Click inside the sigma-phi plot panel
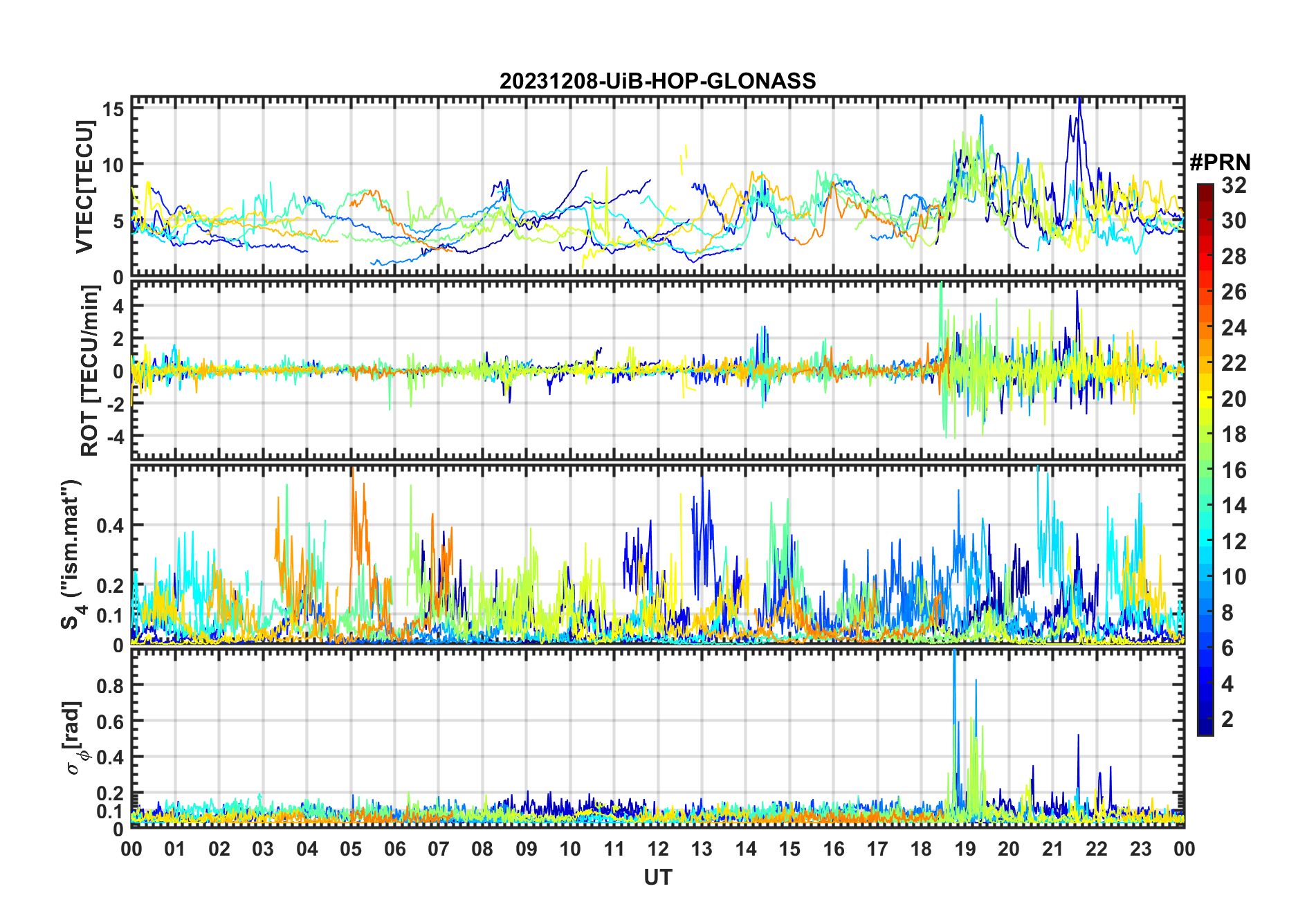The image size is (1316, 920). (658, 738)
